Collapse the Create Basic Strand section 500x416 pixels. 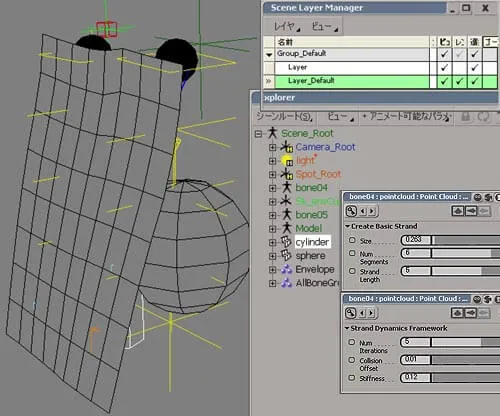coord(347,226)
